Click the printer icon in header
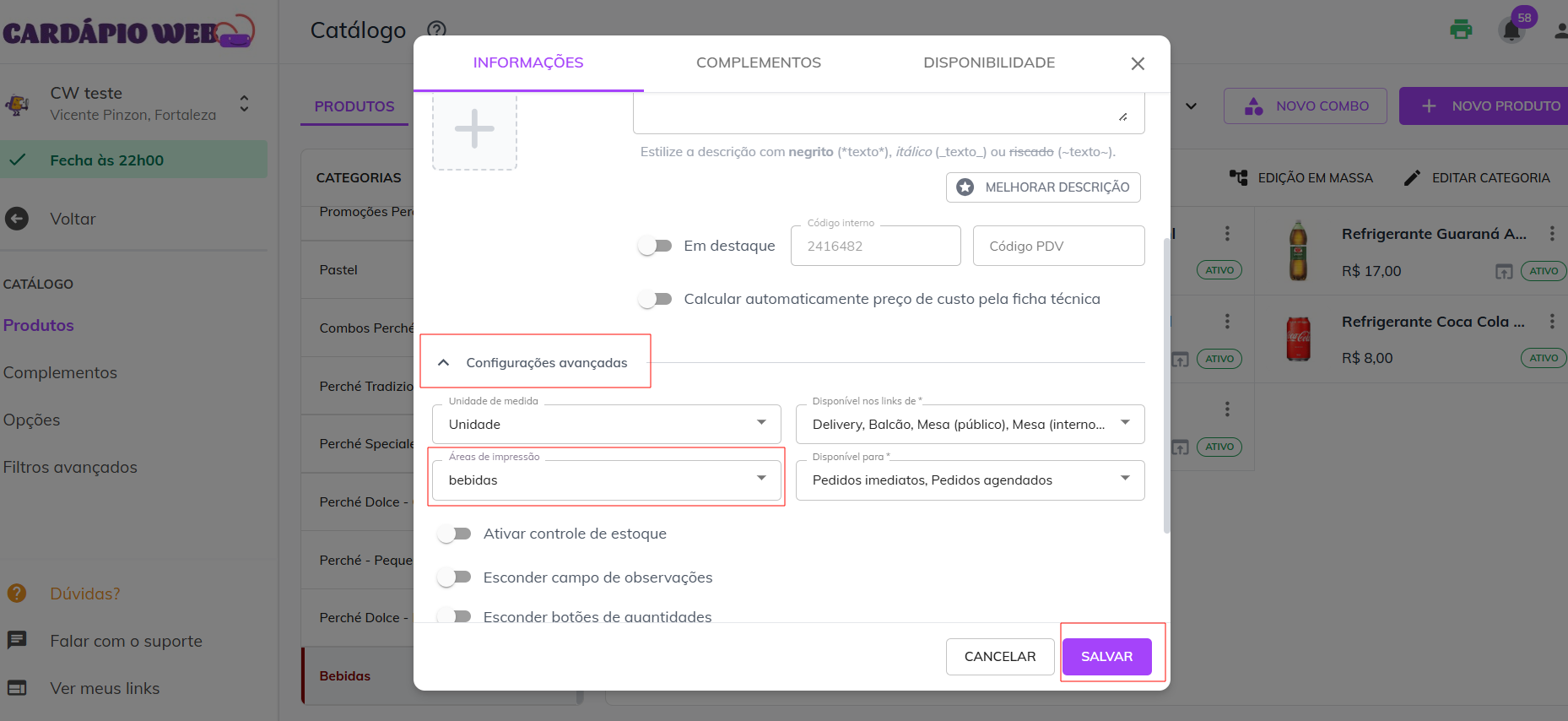 click(x=1461, y=30)
